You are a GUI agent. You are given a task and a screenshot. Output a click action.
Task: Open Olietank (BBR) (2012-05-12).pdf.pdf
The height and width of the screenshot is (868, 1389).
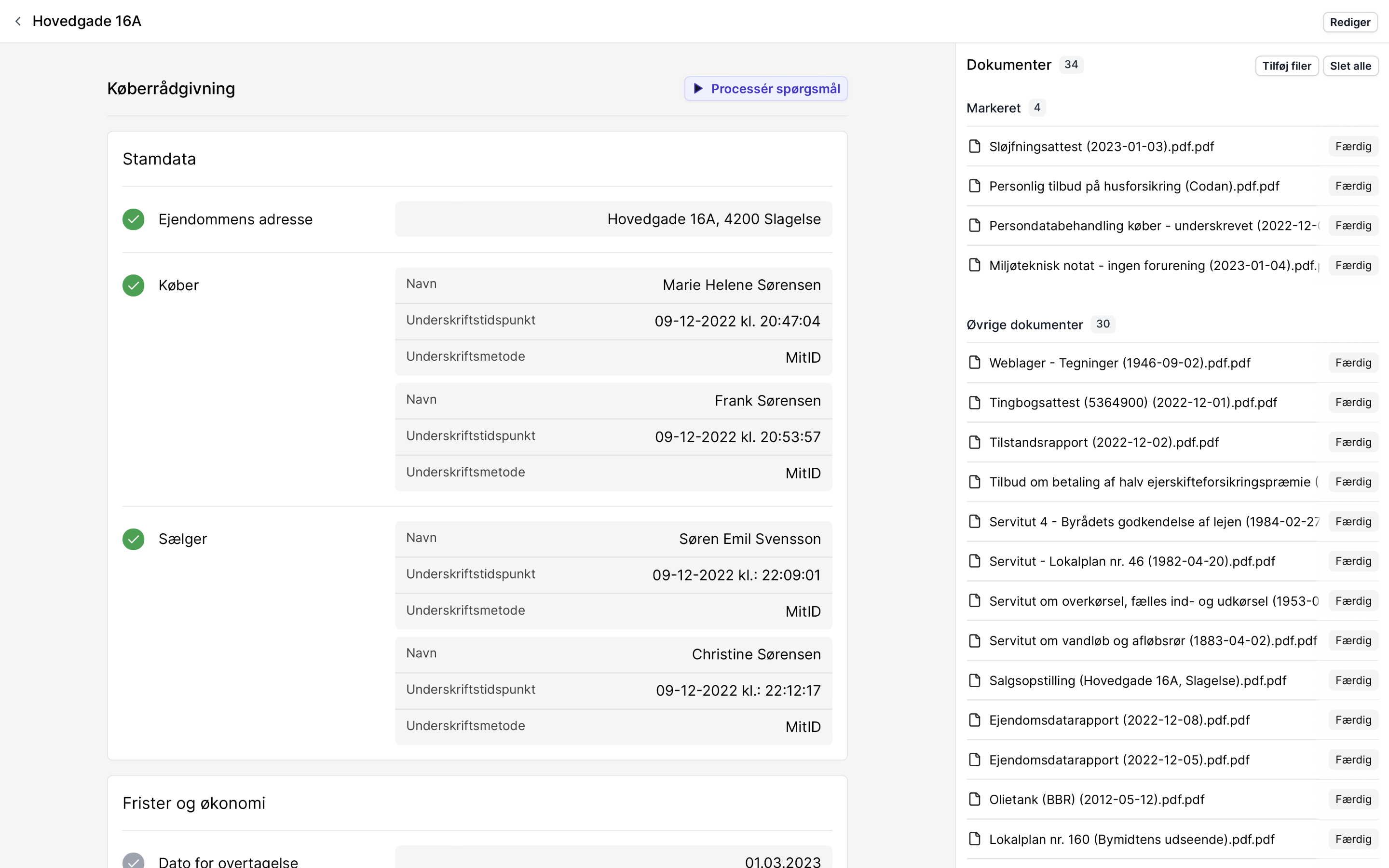click(x=1096, y=799)
